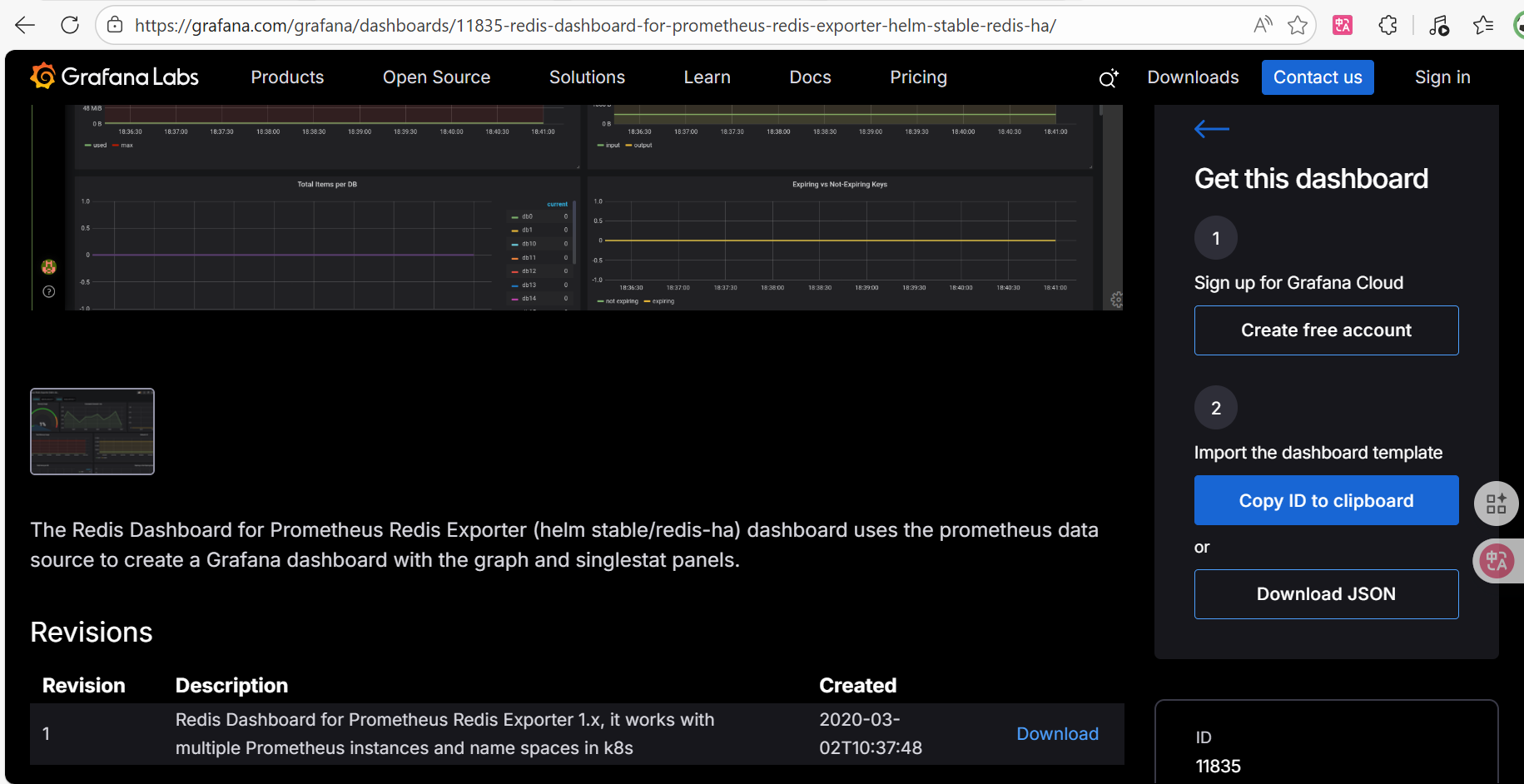Click the Sign up for Grafana Cloud text
The height and width of the screenshot is (784, 1524).
(x=1298, y=283)
